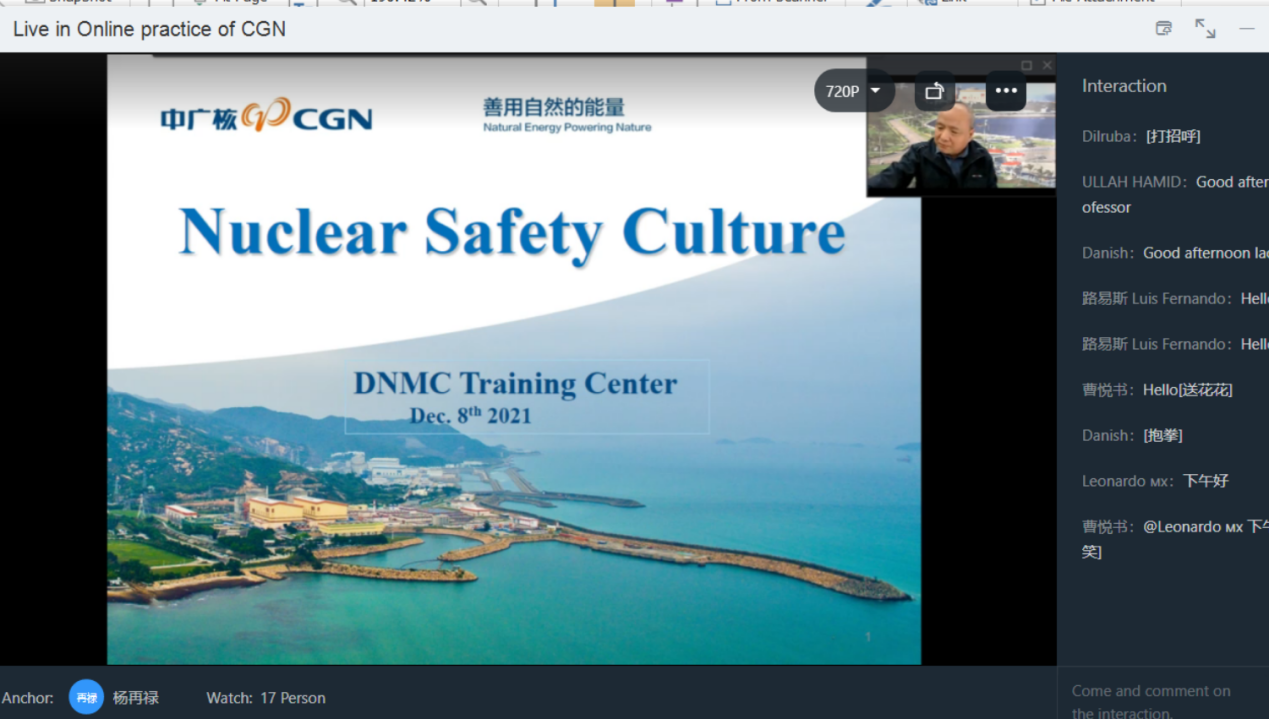Screen dimensions: 1269x719
Task: Open the three-dots more options menu
Action: (1006, 91)
